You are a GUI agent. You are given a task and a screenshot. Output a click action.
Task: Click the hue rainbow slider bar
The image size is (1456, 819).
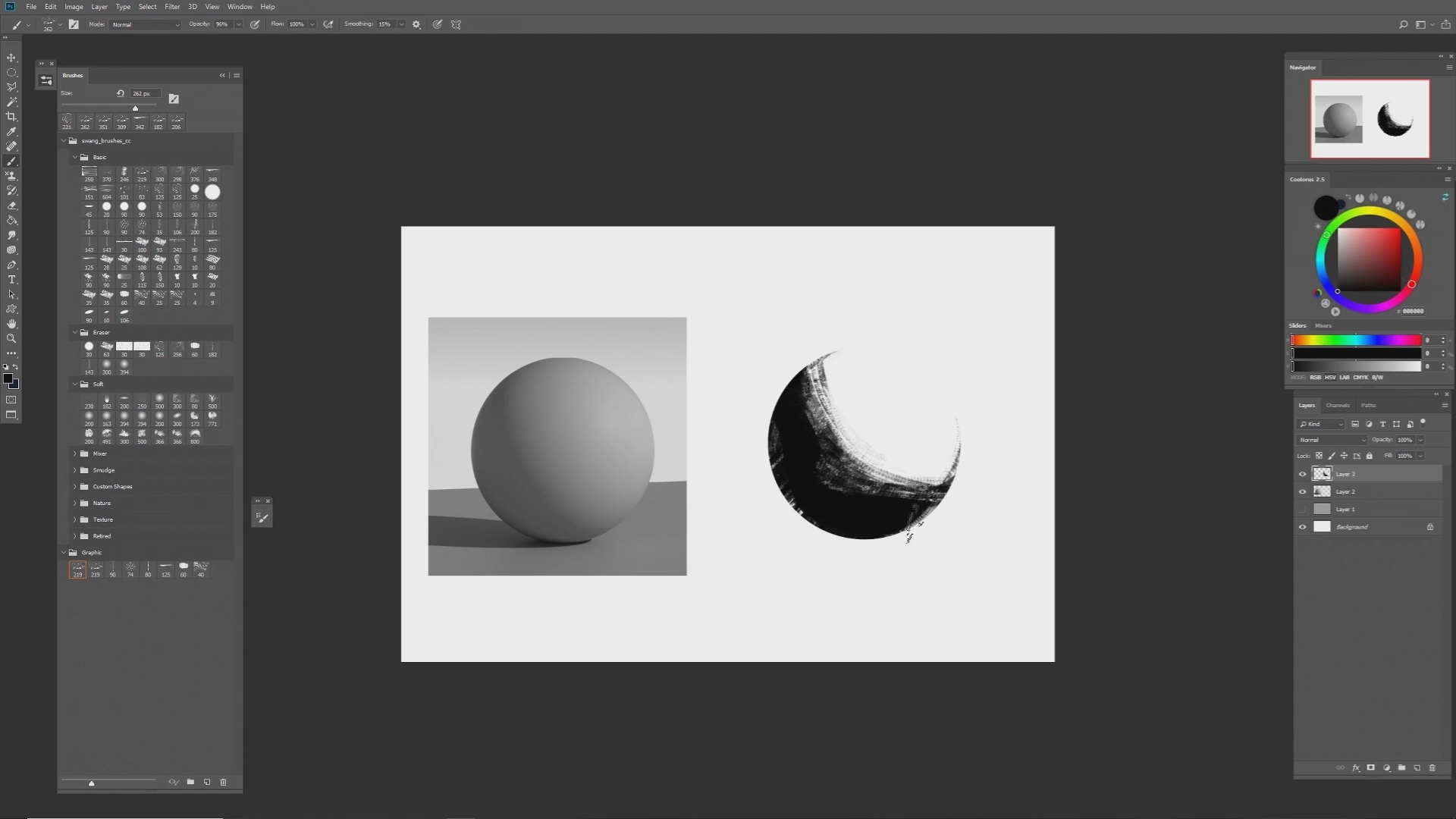pos(1356,340)
